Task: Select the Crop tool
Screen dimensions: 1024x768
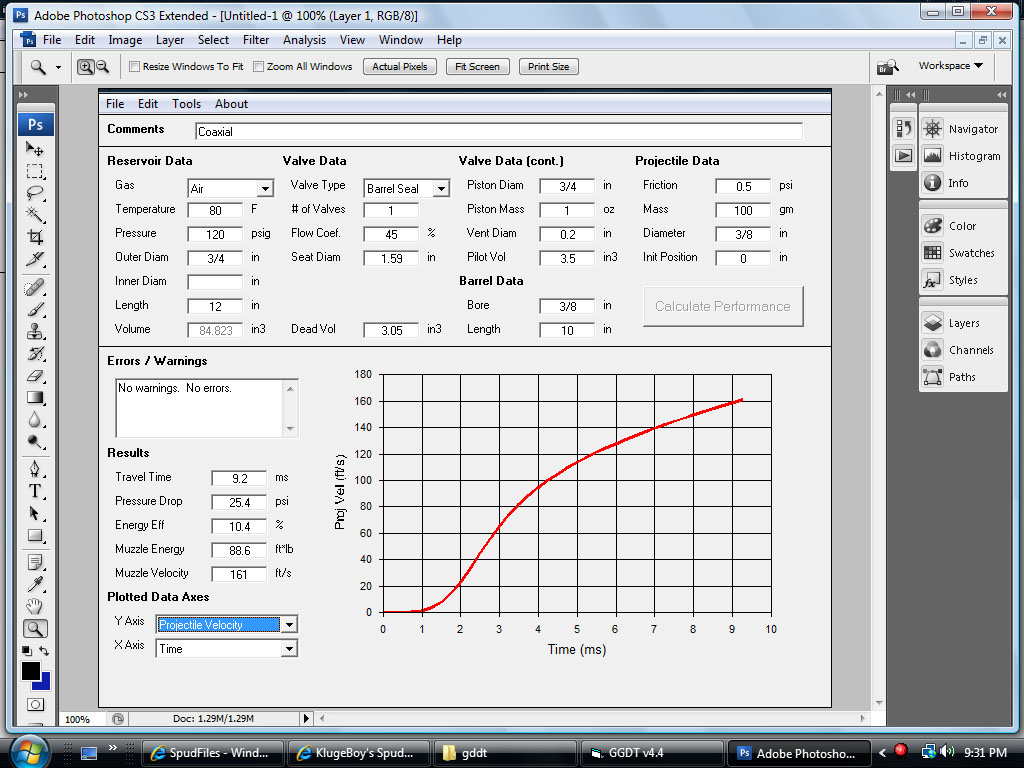Action: (35, 237)
